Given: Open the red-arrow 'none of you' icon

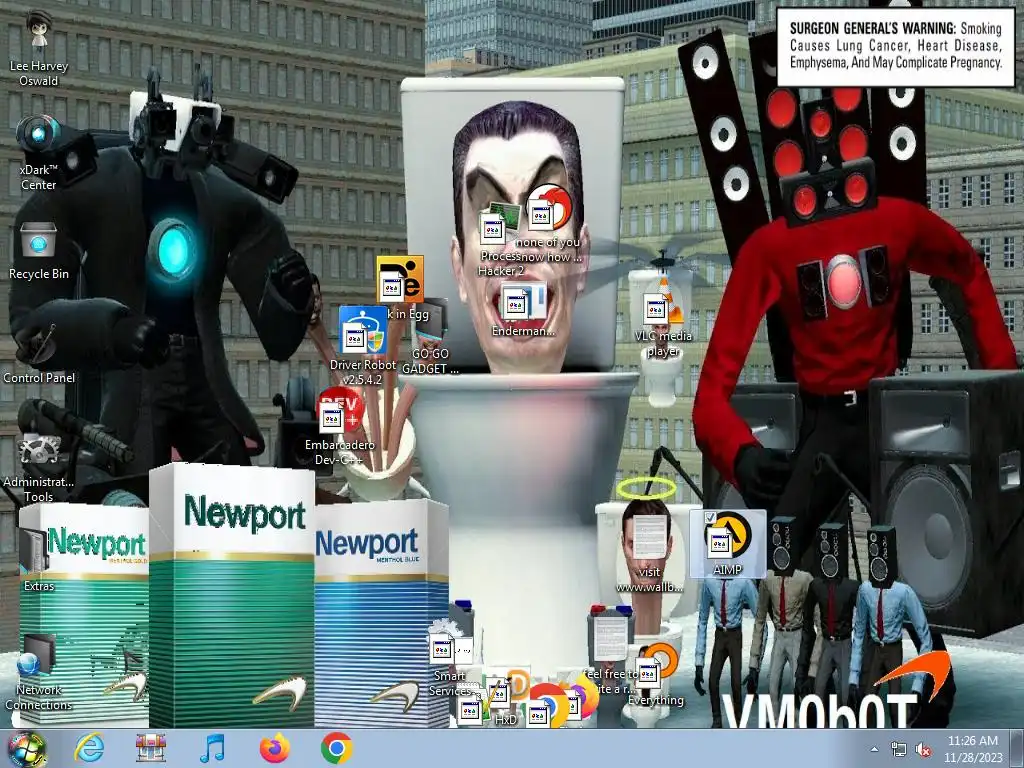Looking at the screenshot, I should 549,209.
